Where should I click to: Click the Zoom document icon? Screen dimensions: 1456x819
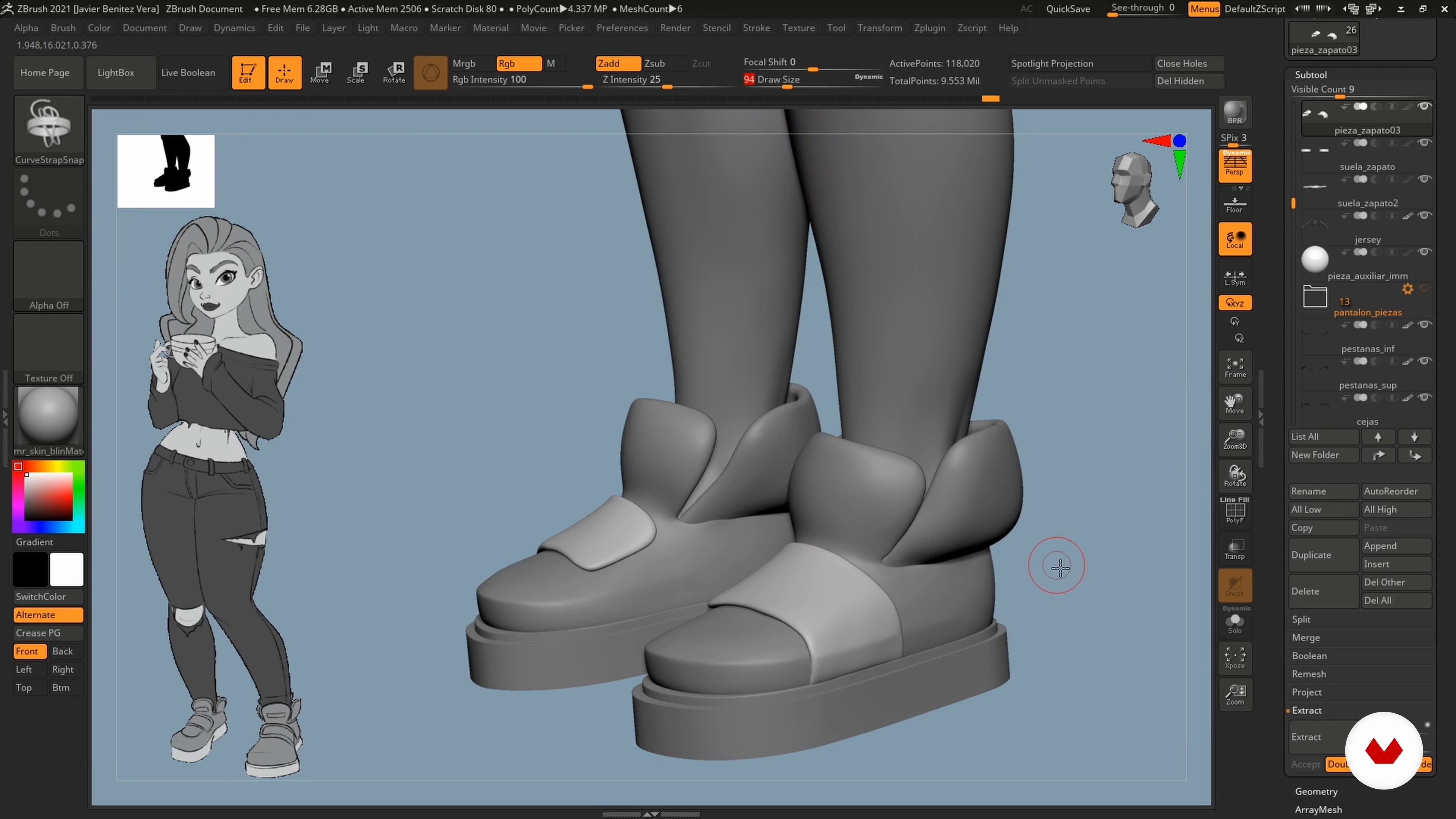click(1235, 694)
